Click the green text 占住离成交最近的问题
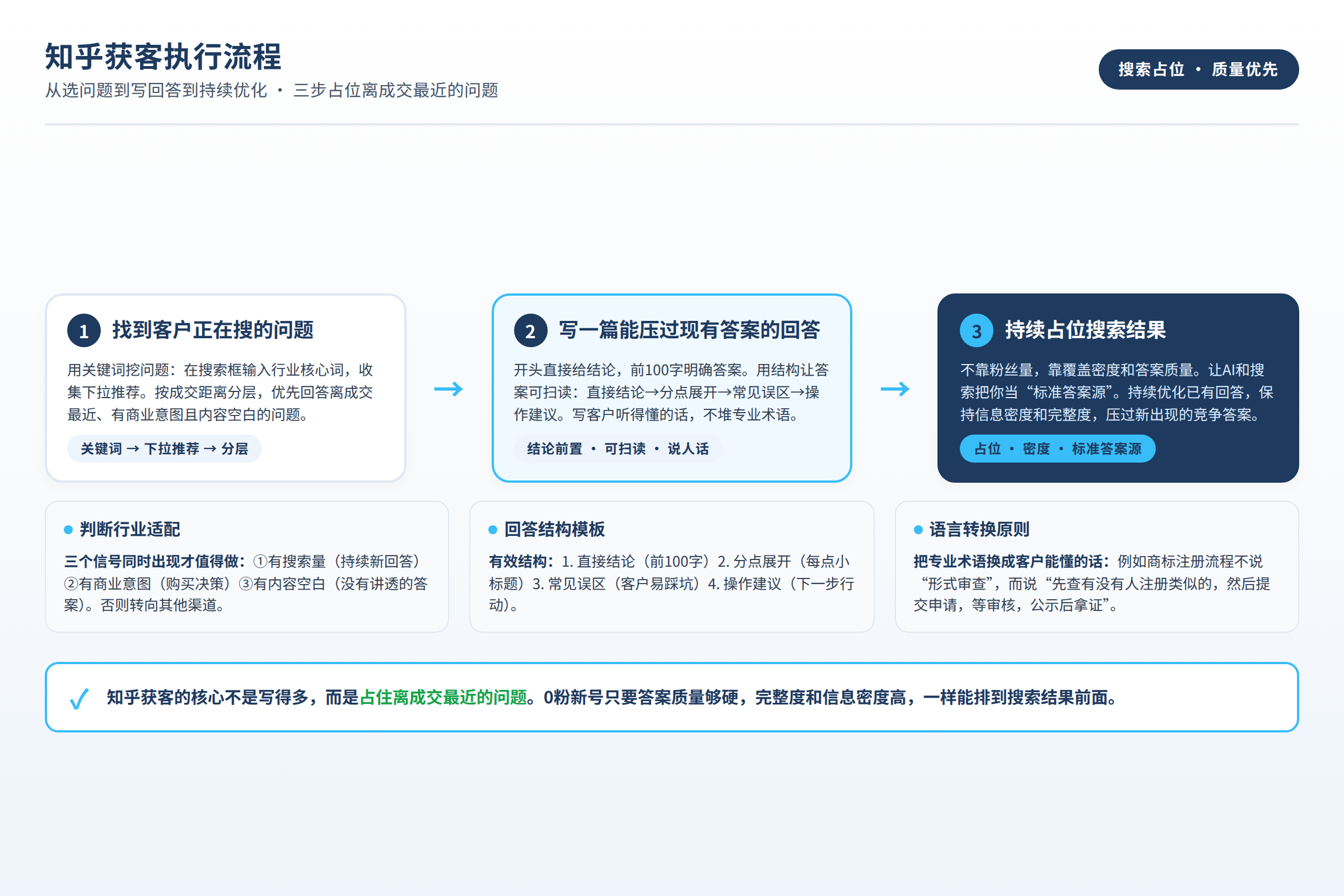 point(444,697)
